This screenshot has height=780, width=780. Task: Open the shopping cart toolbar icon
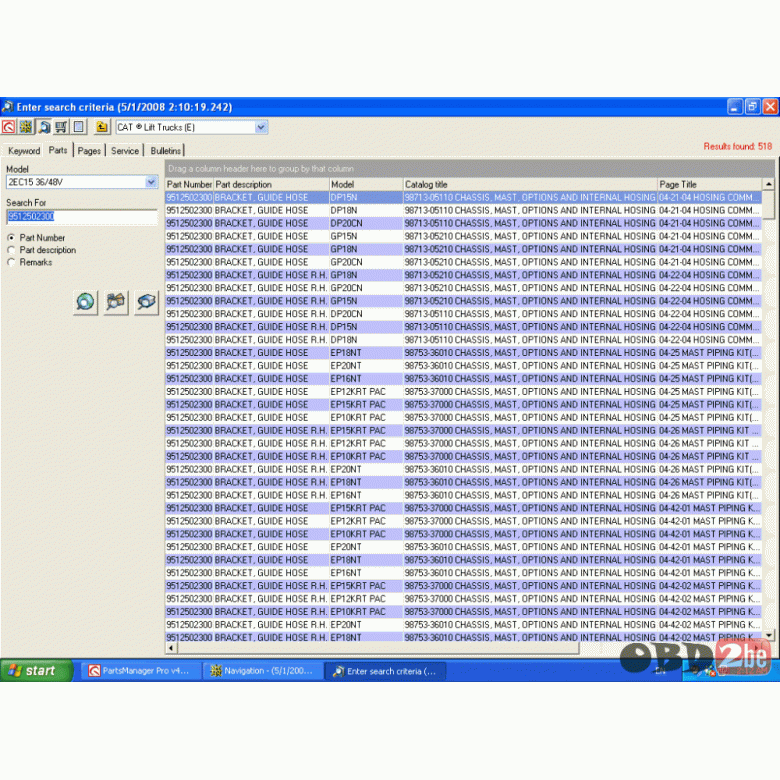coord(61,127)
